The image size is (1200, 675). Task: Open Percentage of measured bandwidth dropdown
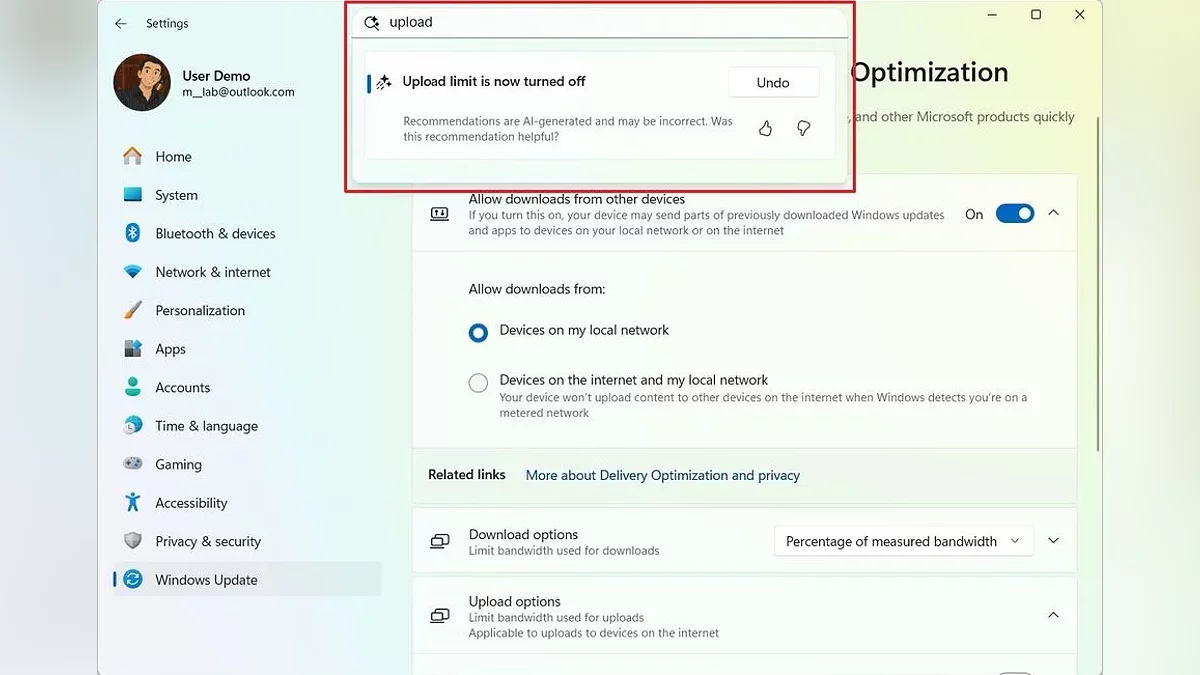pos(903,541)
